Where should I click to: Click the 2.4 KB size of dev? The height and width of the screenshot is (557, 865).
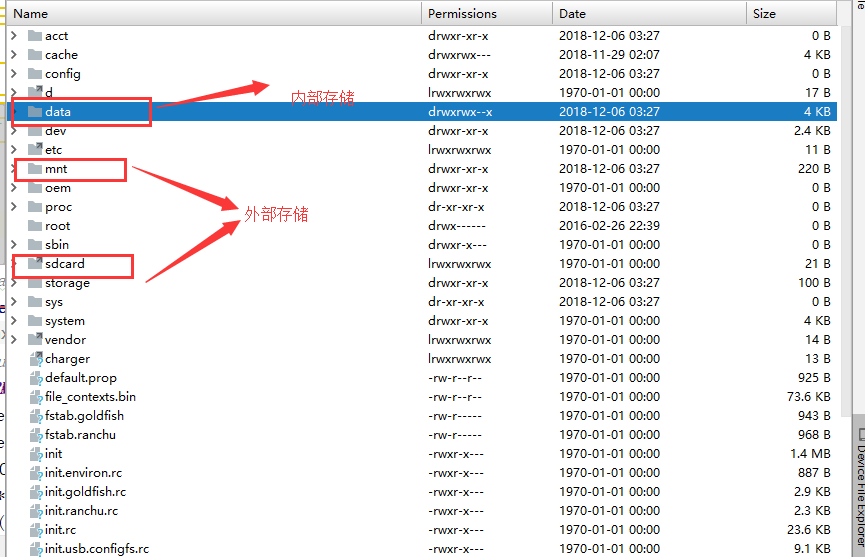[x=812, y=131]
